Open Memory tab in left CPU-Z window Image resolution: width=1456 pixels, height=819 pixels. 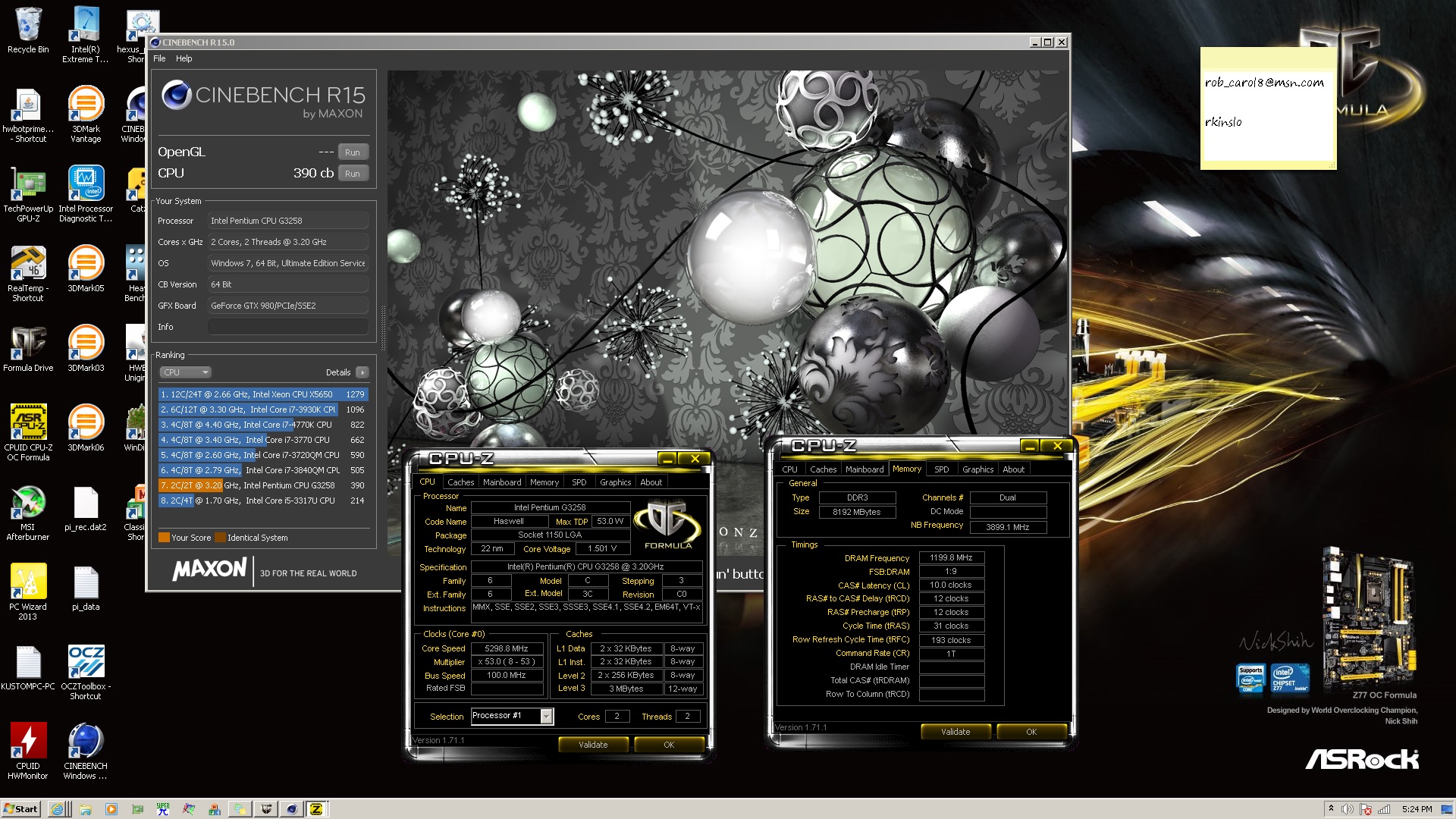click(x=544, y=482)
